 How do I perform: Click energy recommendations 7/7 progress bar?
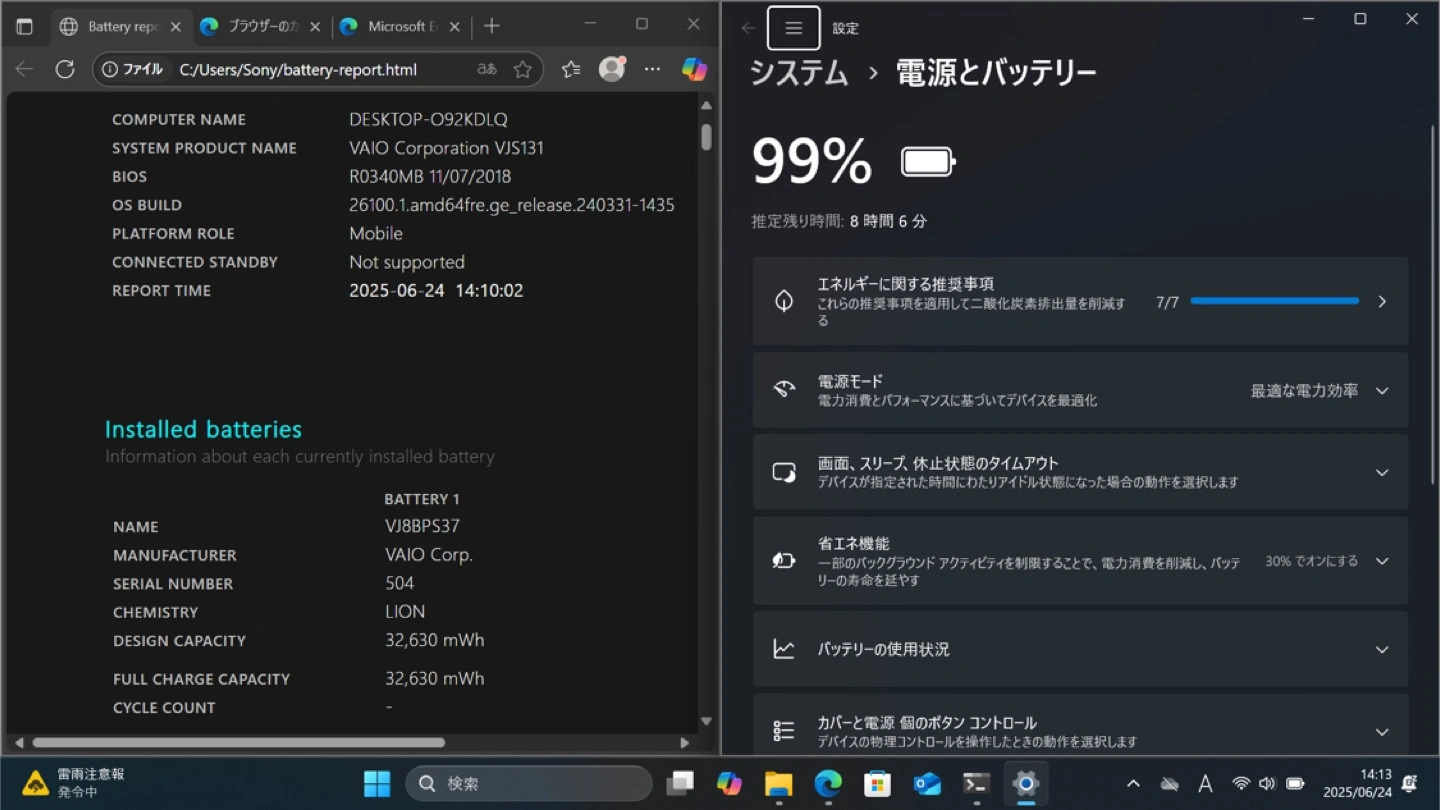1275,301
